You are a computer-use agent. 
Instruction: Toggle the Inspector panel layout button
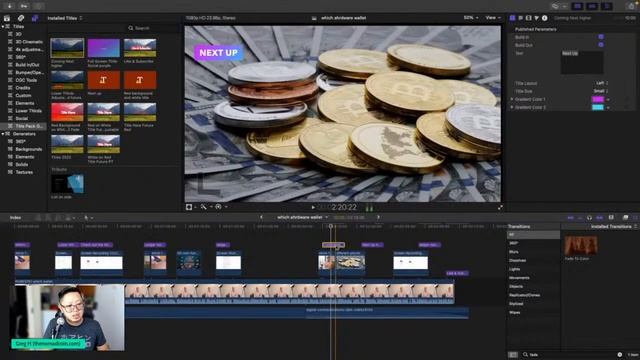click(x=607, y=6)
